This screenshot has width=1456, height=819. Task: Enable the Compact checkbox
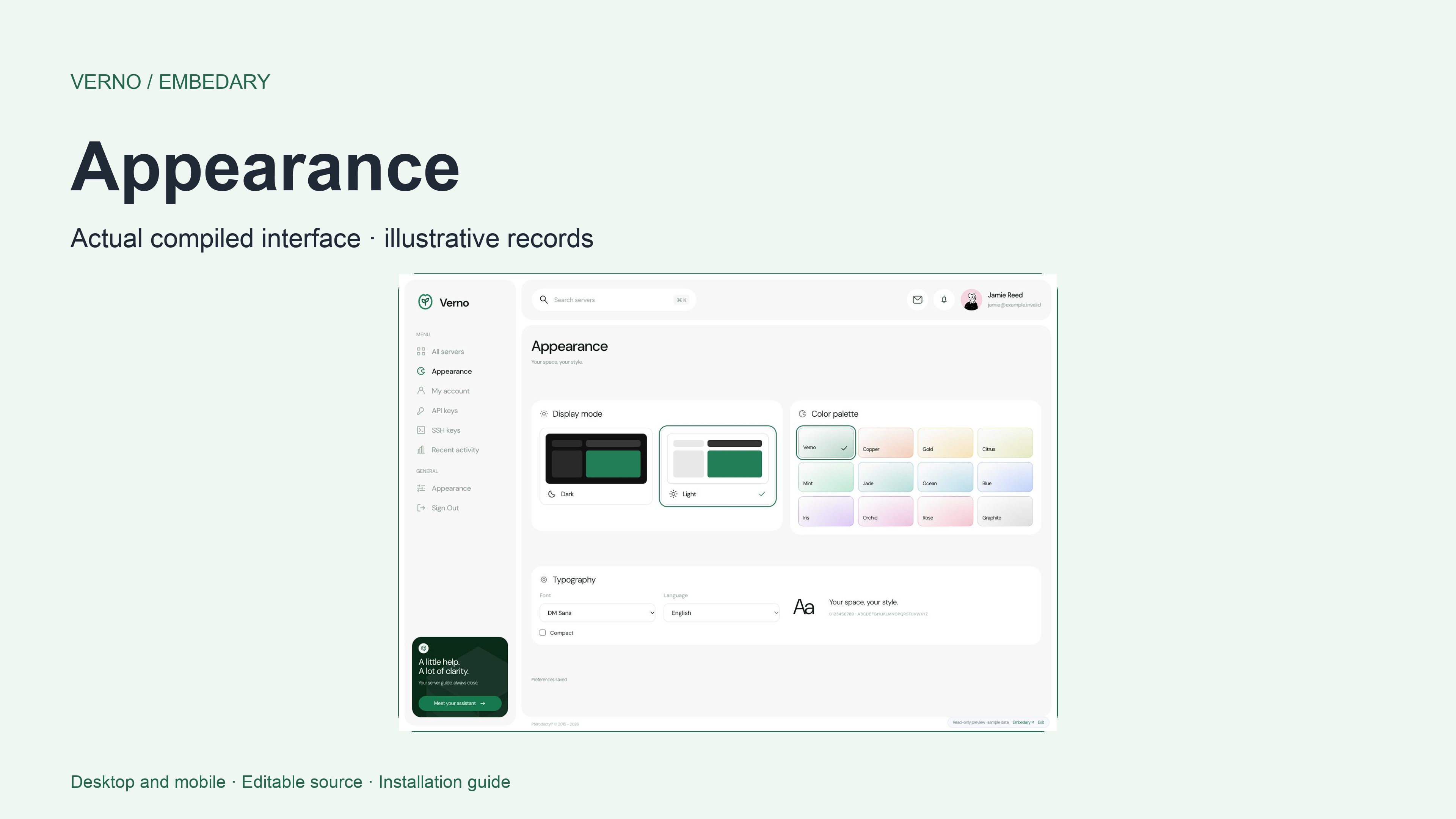pyautogui.click(x=543, y=632)
